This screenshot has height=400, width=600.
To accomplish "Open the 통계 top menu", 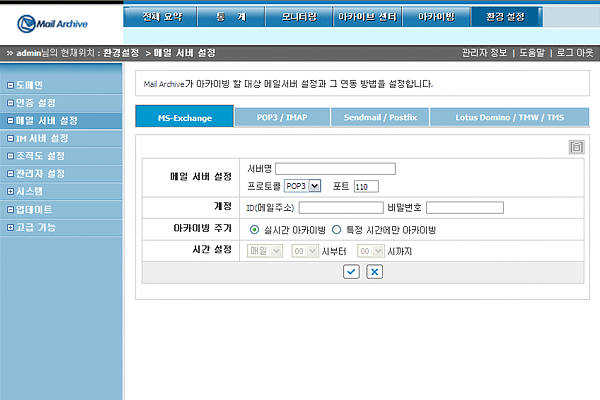I will (231, 16).
